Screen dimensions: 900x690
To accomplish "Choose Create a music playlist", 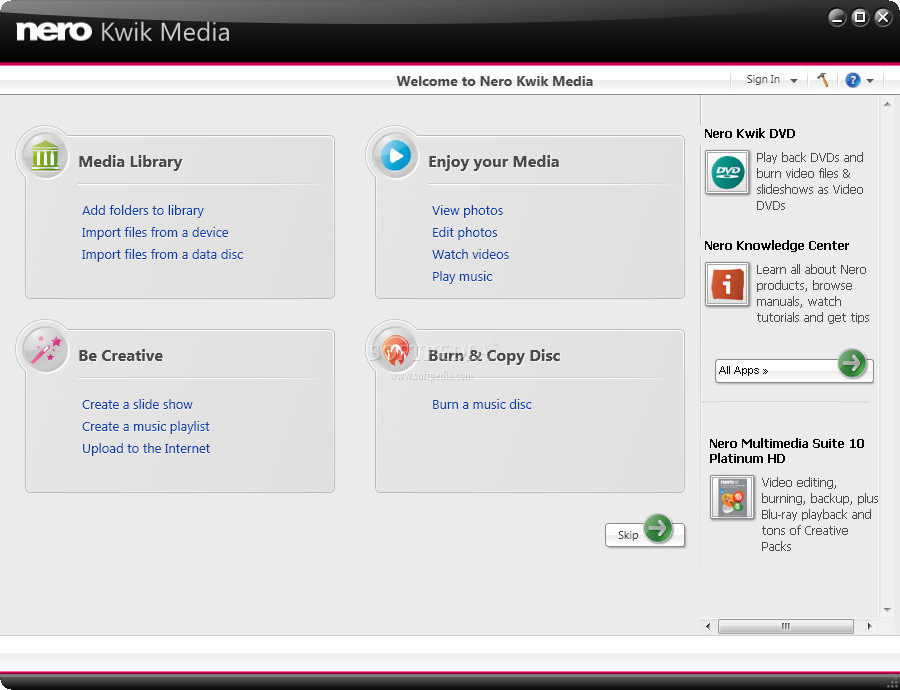I will point(146,426).
